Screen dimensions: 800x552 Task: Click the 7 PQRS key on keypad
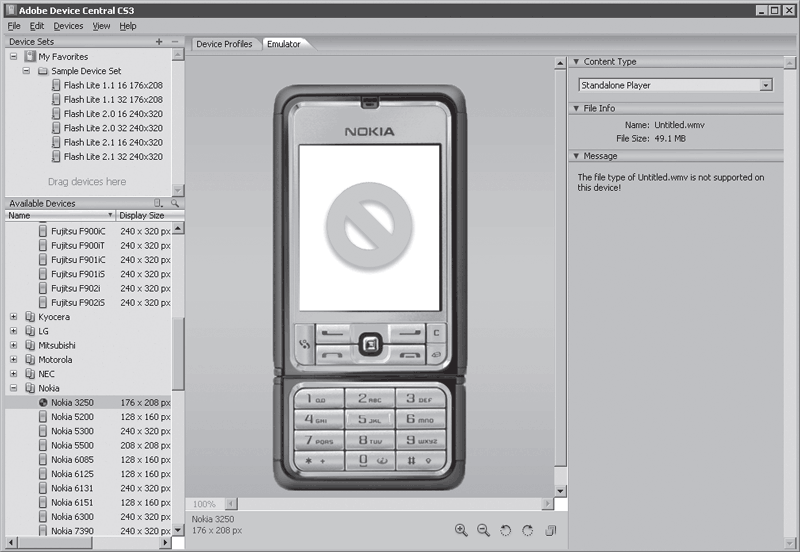(317, 440)
